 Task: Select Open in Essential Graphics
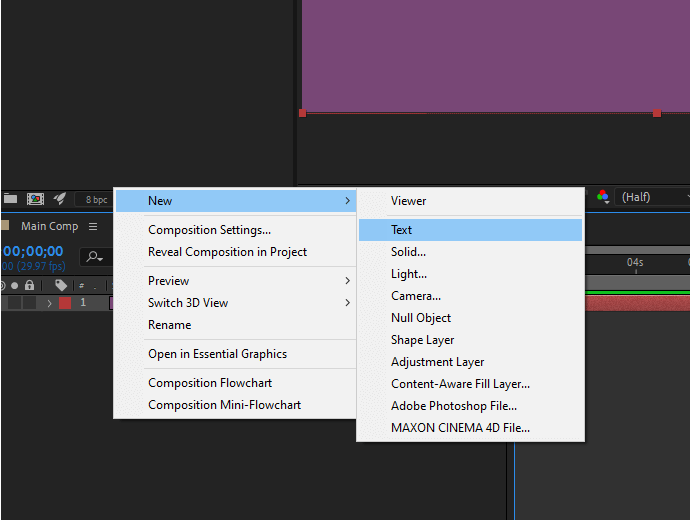(x=235, y=354)
